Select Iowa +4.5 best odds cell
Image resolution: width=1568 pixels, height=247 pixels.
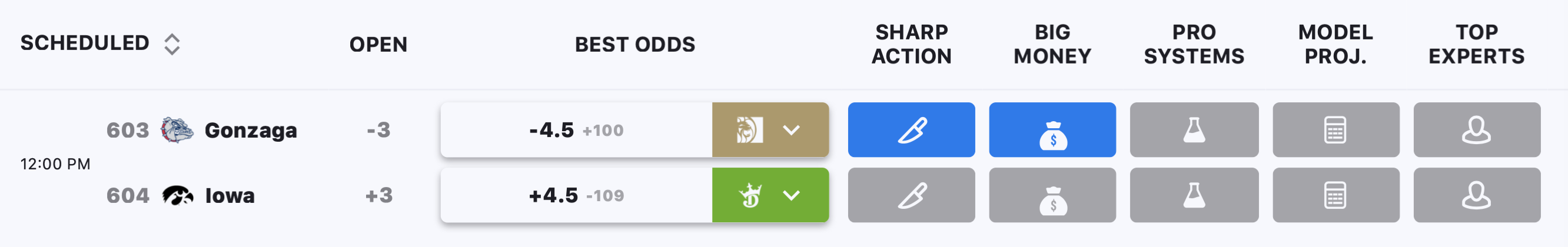pyautogui.click(x=576, y=195)
